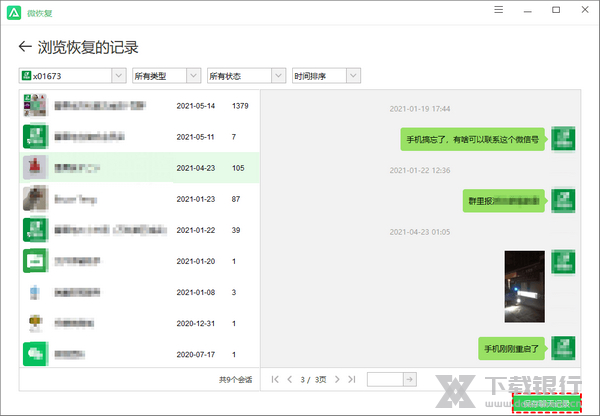Click avatar of the 2021-01-23 conversation
The width and height of the screenshot is (600, 416).
click(x=35, y=199)
